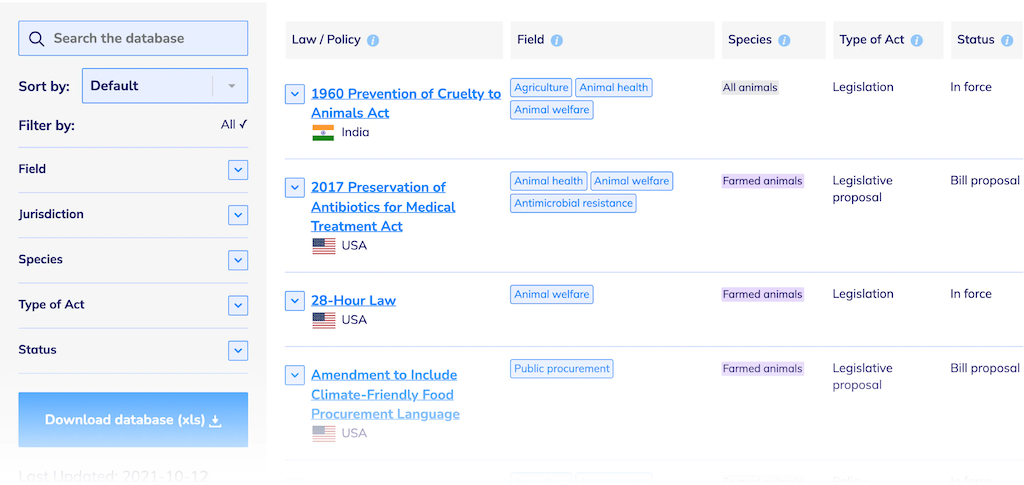Viewport: 1024px width, 485px height.
Task: Expand the 2017 Preservation of Antibiotics row
Action: (x=294, y=187)
